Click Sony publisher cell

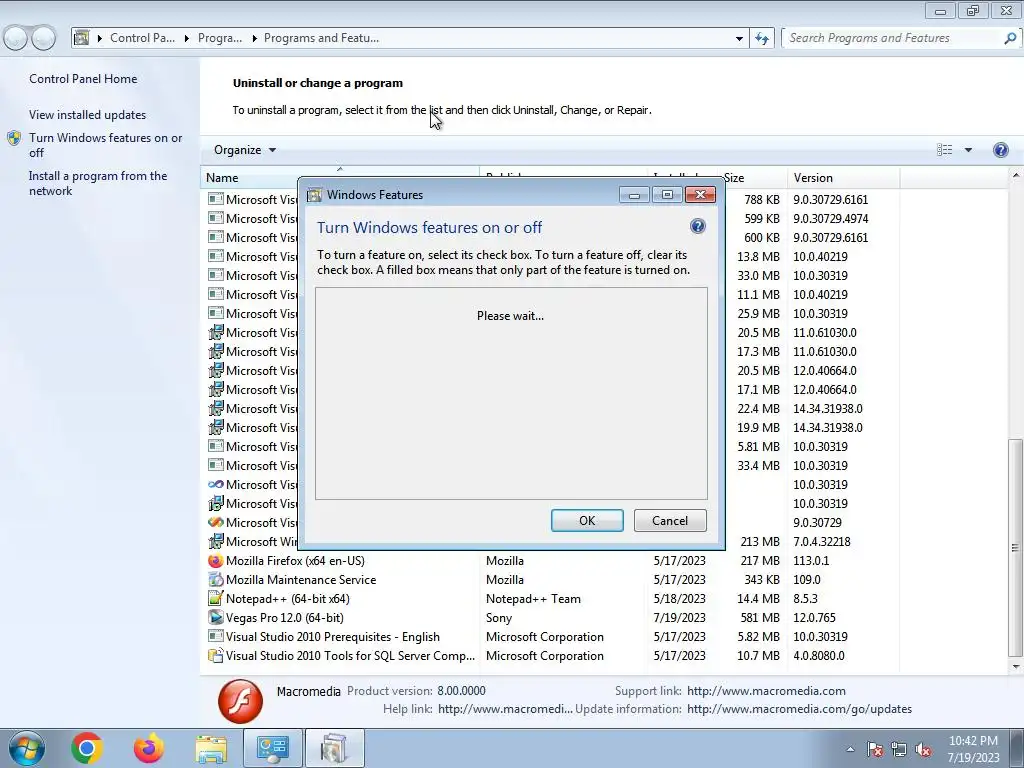(499, 618)
